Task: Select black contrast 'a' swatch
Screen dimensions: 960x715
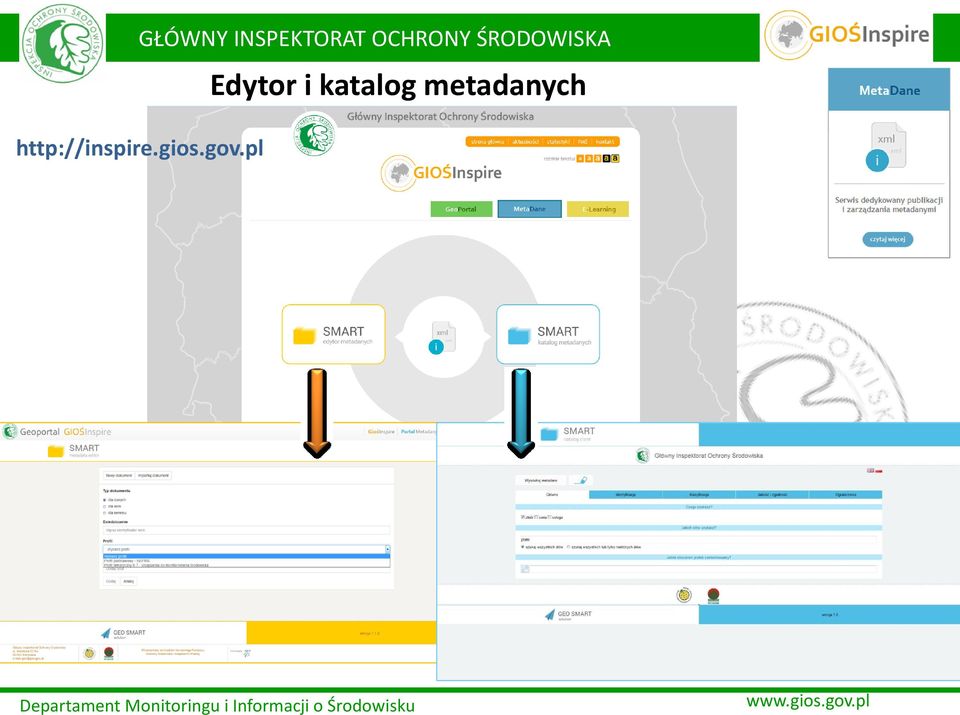Action: tap(606, 159)
